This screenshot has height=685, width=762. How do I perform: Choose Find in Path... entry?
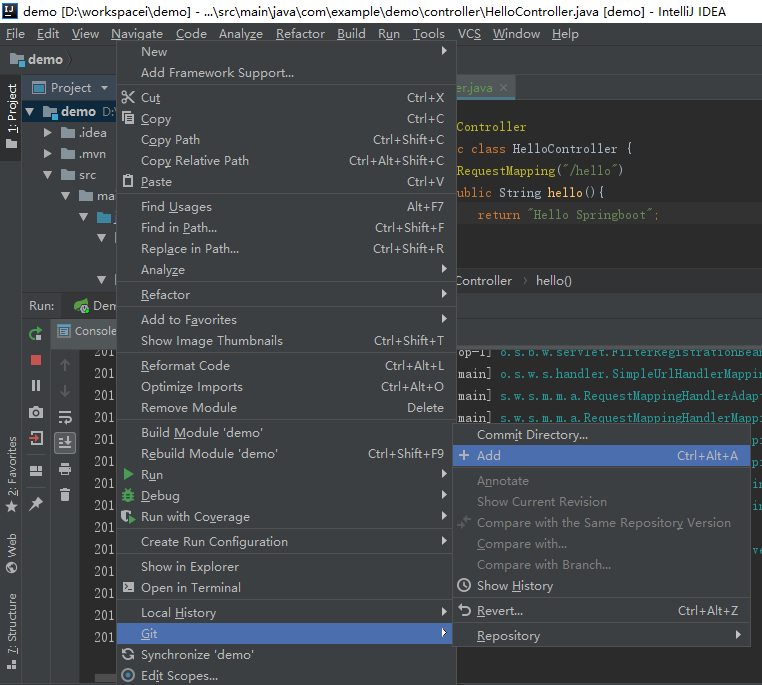pyautogui.click(x=286, y=228)
